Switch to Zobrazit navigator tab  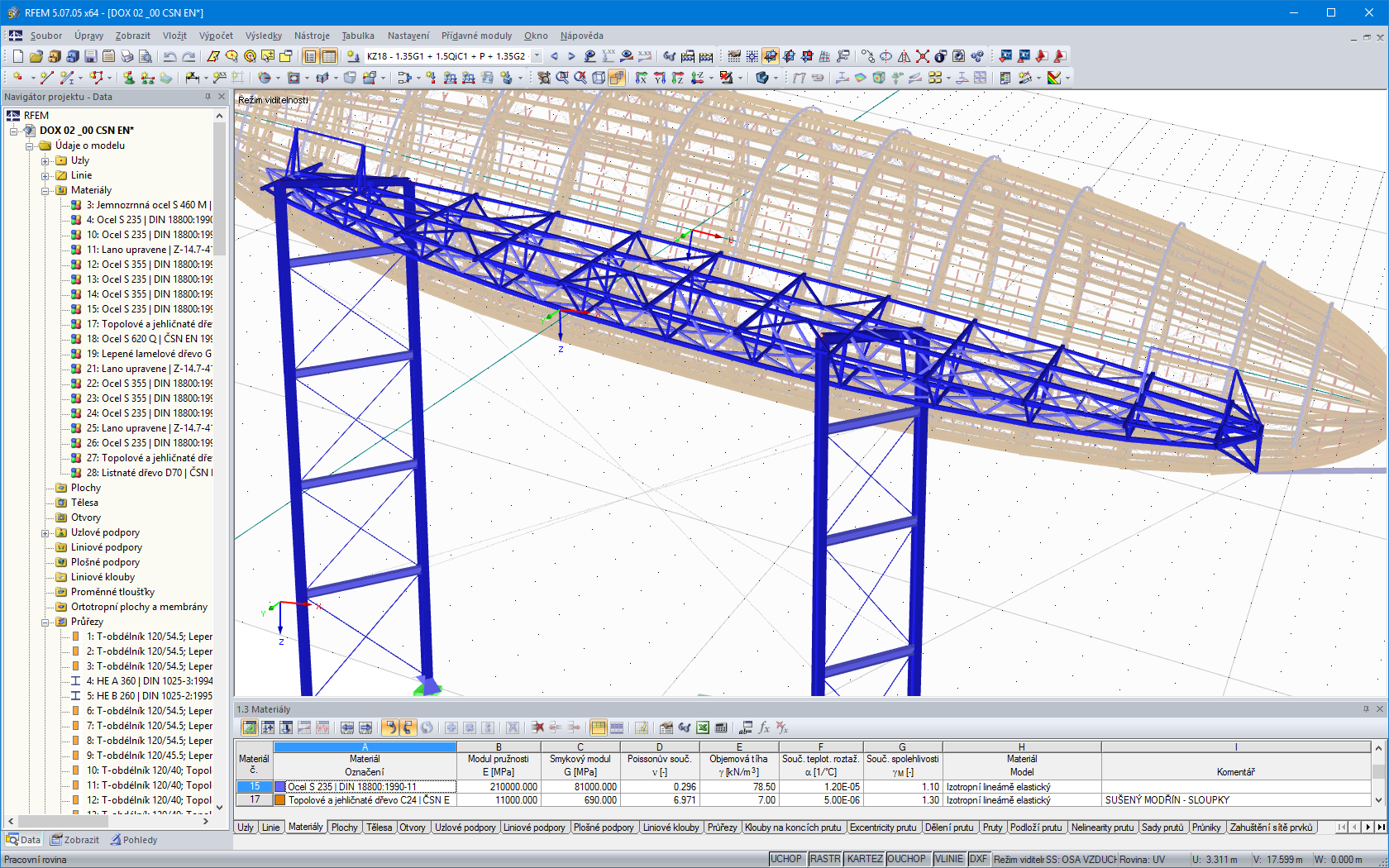tap(74, 840)
